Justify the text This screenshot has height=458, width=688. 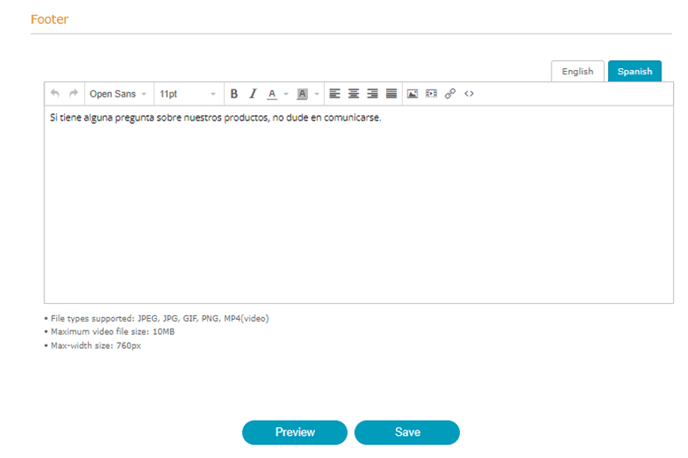(x=391, y=94)
